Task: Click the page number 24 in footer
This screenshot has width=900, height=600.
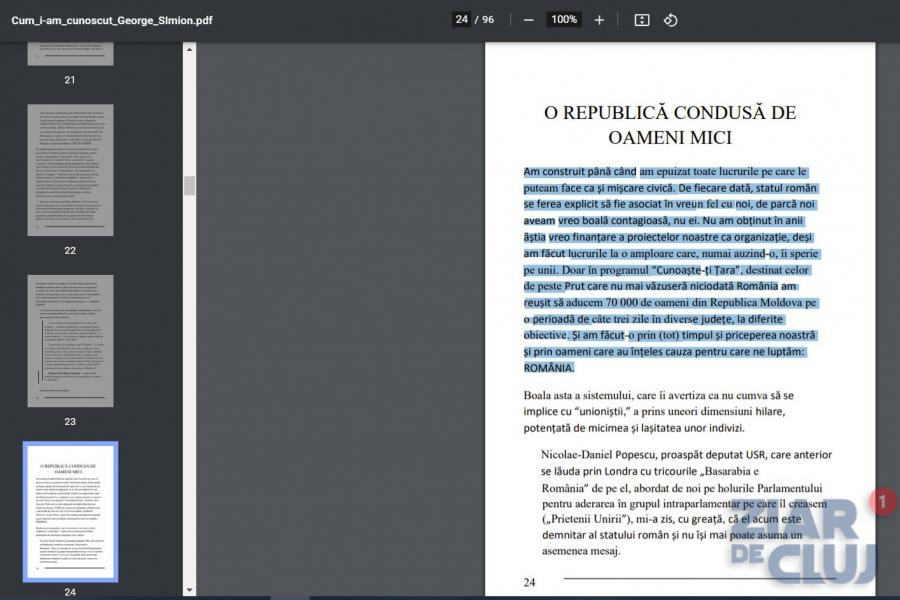Action: [x=529, y=582]
